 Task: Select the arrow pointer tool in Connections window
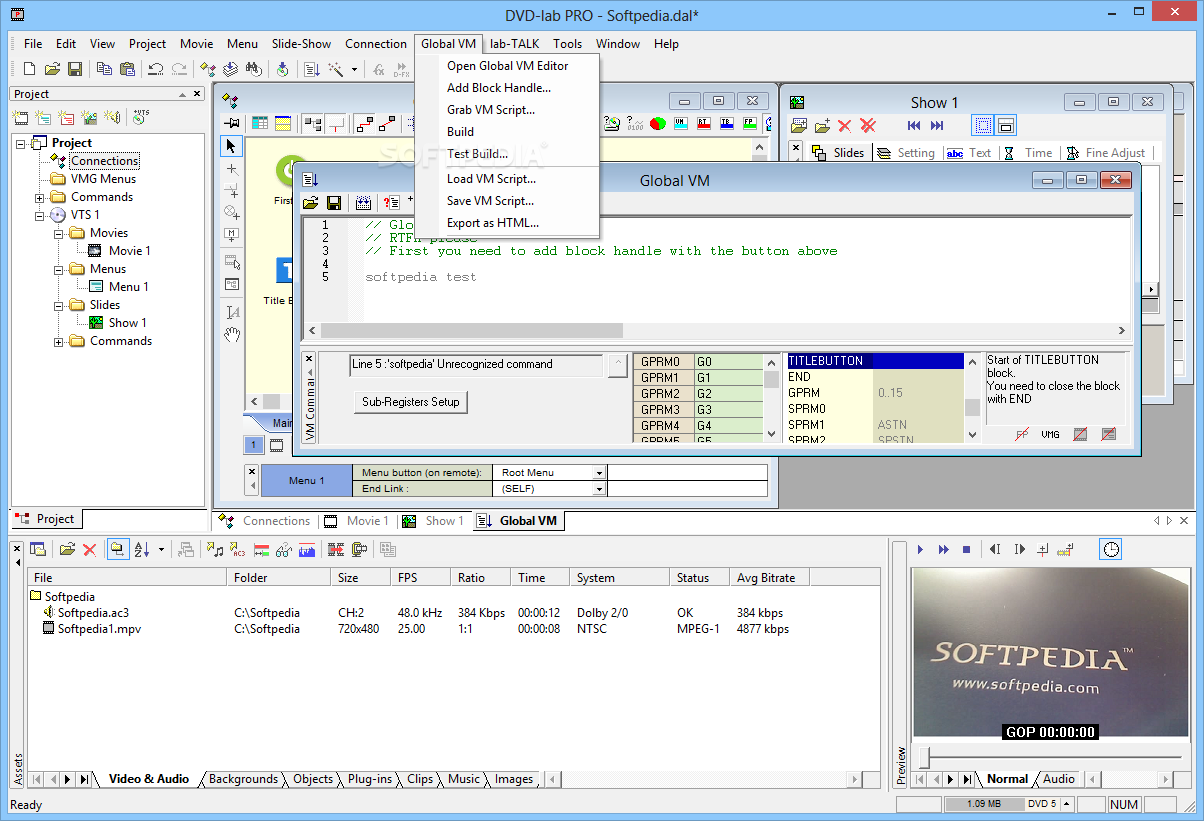point(232,146)
